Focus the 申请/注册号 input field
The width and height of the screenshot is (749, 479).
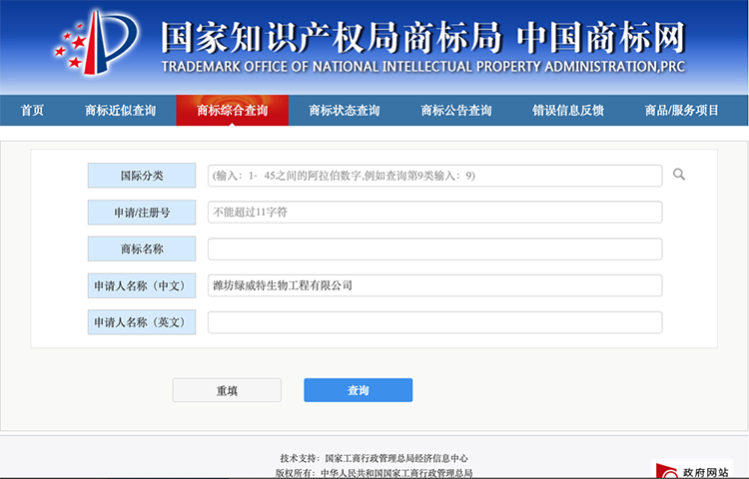click(435, 212)
